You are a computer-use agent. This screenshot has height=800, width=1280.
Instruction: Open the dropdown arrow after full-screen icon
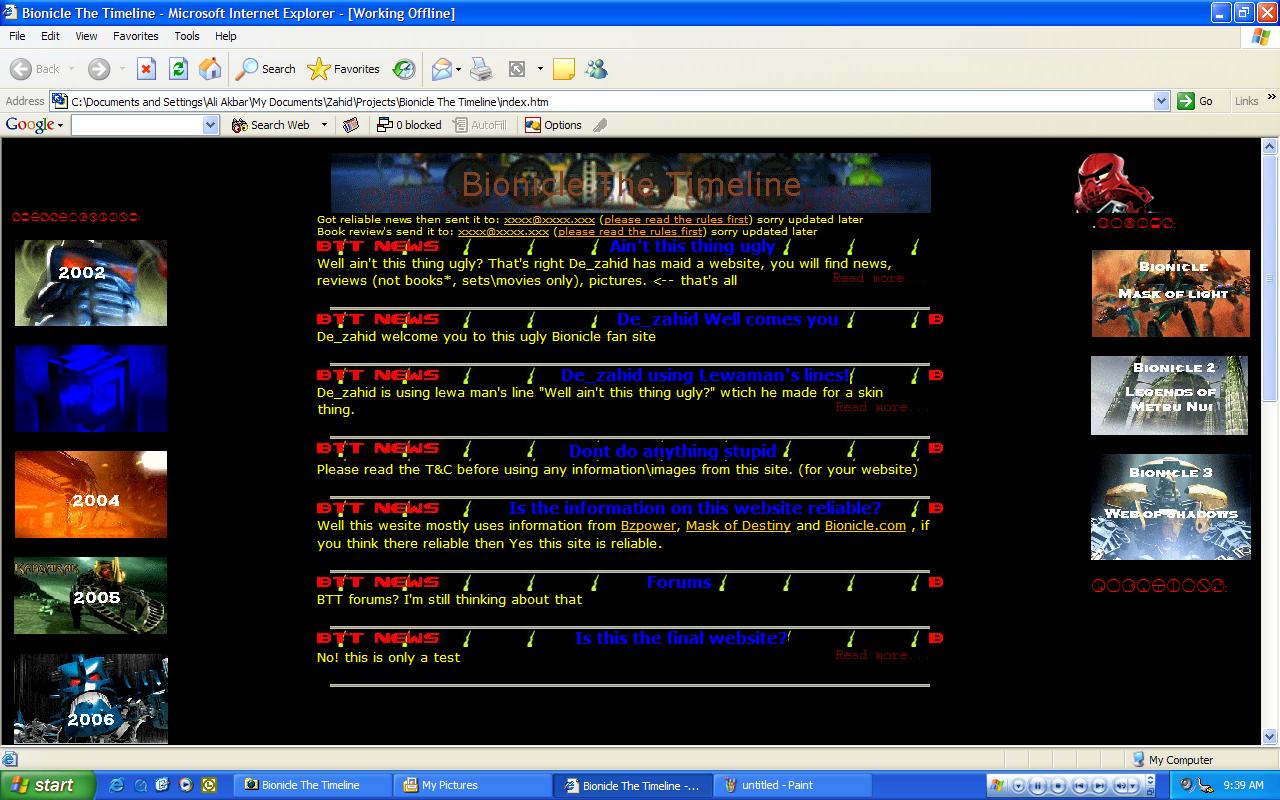(x=540, y=69)
